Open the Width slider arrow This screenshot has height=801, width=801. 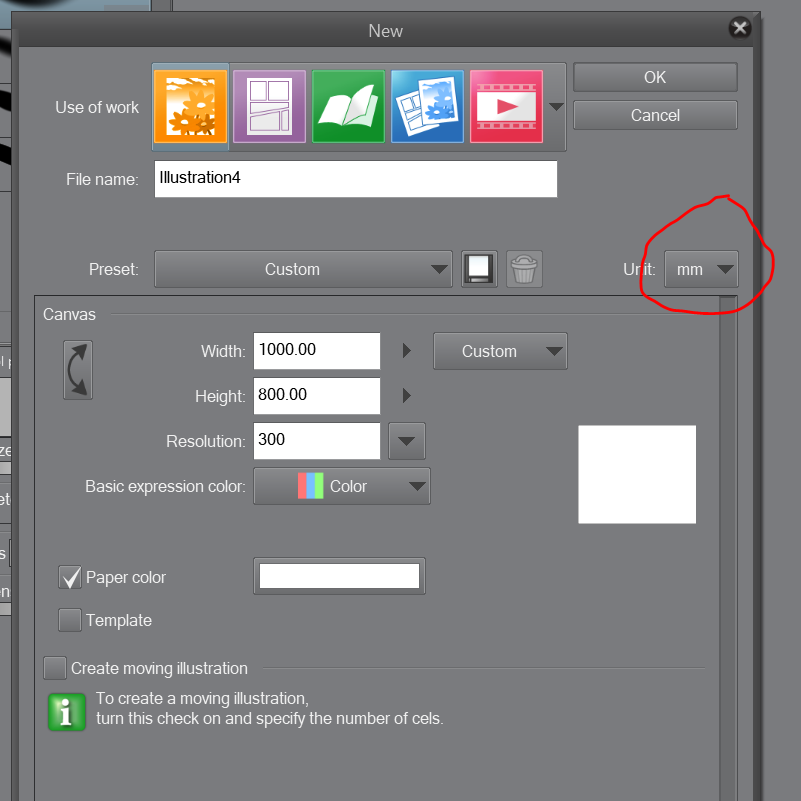point(407,350)
